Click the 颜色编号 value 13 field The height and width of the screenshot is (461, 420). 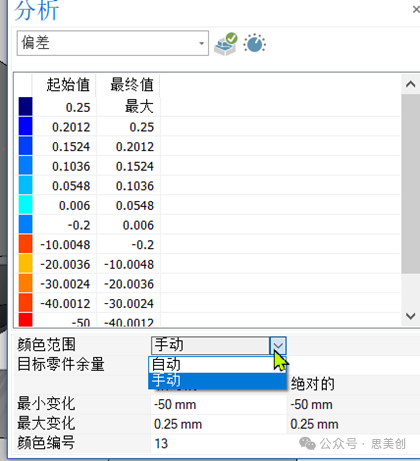pos(219,444)
